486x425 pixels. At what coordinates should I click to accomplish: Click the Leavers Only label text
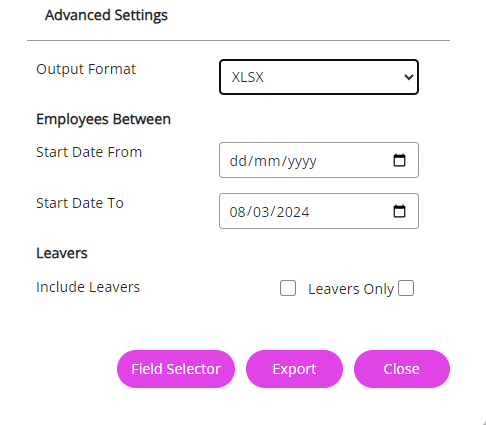tap(351, 289)
